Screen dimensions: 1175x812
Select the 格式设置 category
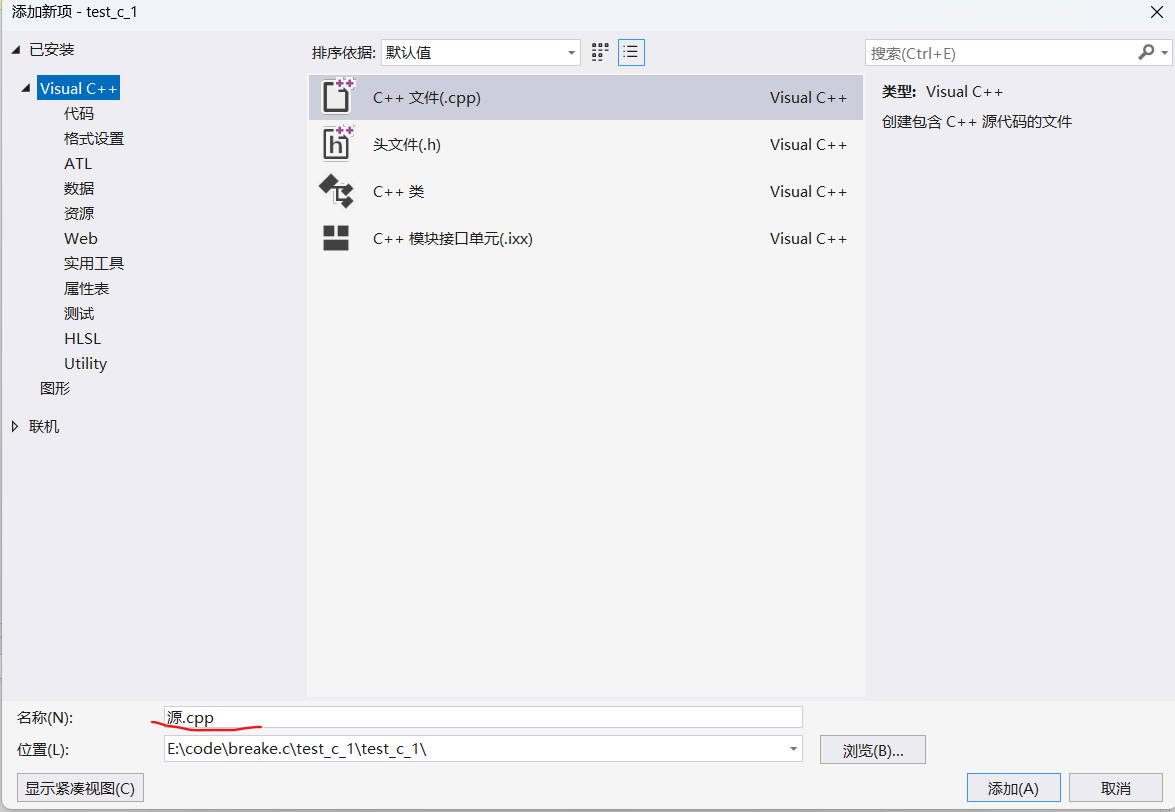(x=94, y=139)
